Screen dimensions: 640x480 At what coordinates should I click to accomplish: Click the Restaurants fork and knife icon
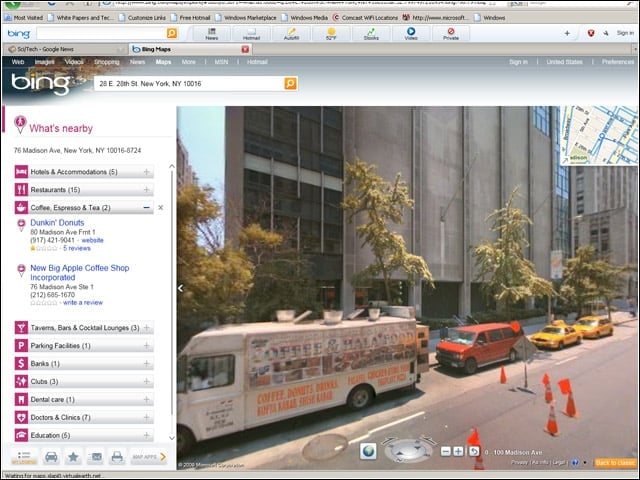click(x=21, y=190)
